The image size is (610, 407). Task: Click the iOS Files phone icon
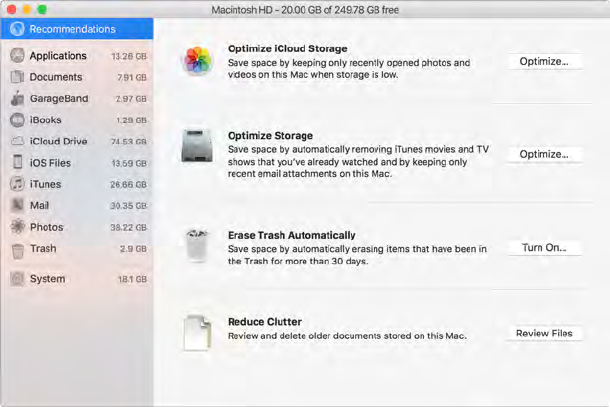pos(18,162)
